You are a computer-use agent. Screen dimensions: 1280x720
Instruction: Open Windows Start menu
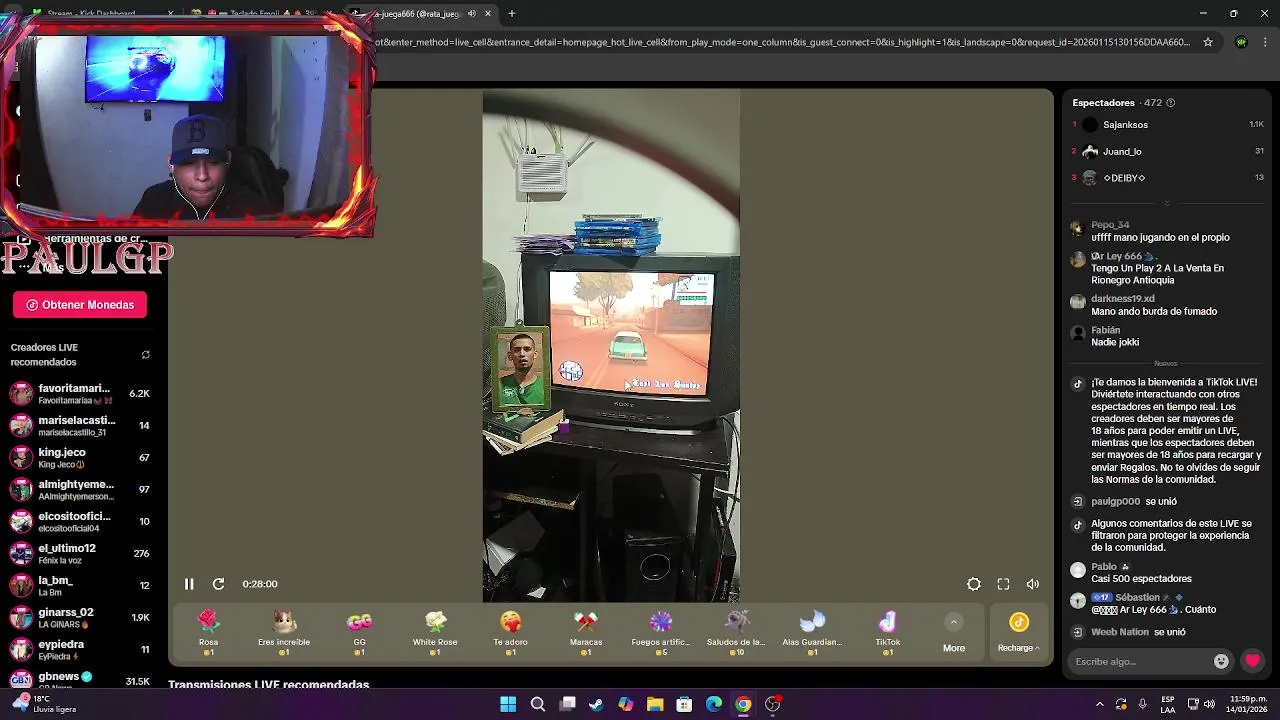pos(508,704)
